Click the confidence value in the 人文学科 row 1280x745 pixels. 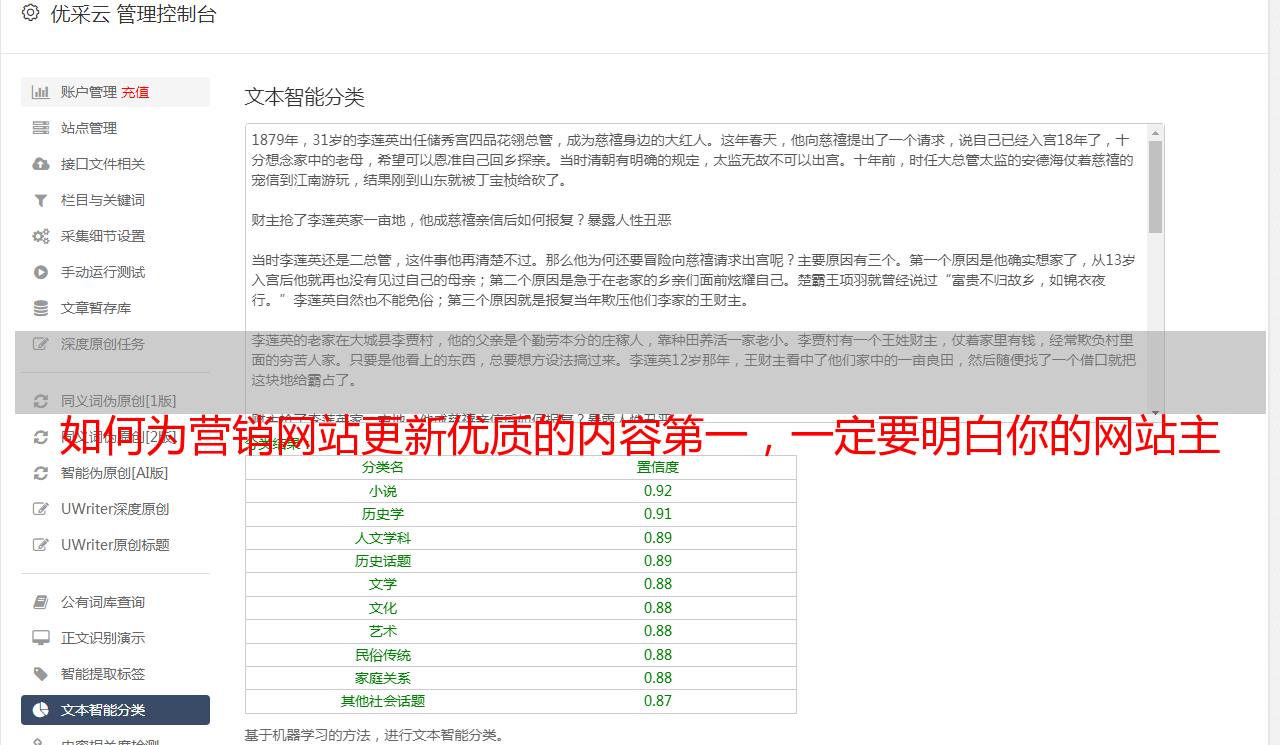658,538
